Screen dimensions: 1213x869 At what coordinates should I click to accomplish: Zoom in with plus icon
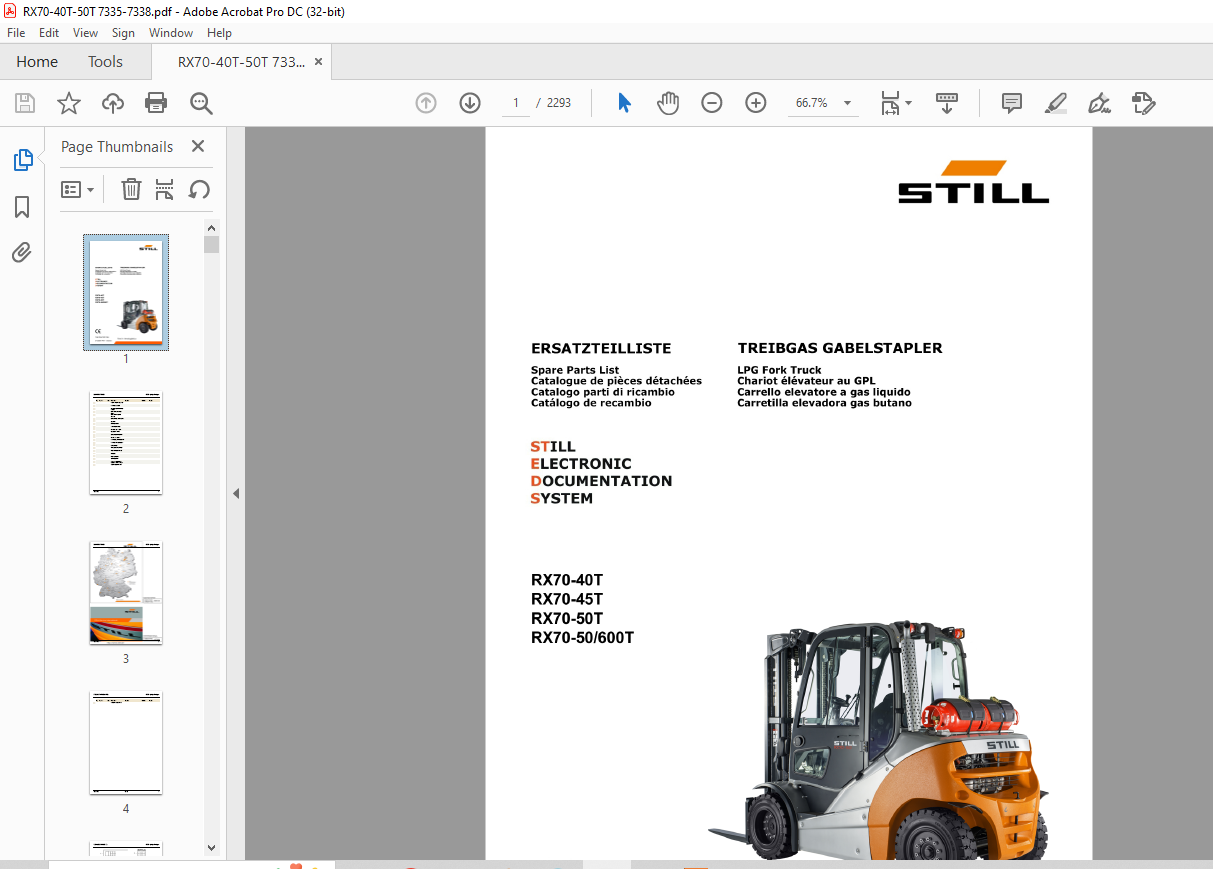tap(756, 103)
